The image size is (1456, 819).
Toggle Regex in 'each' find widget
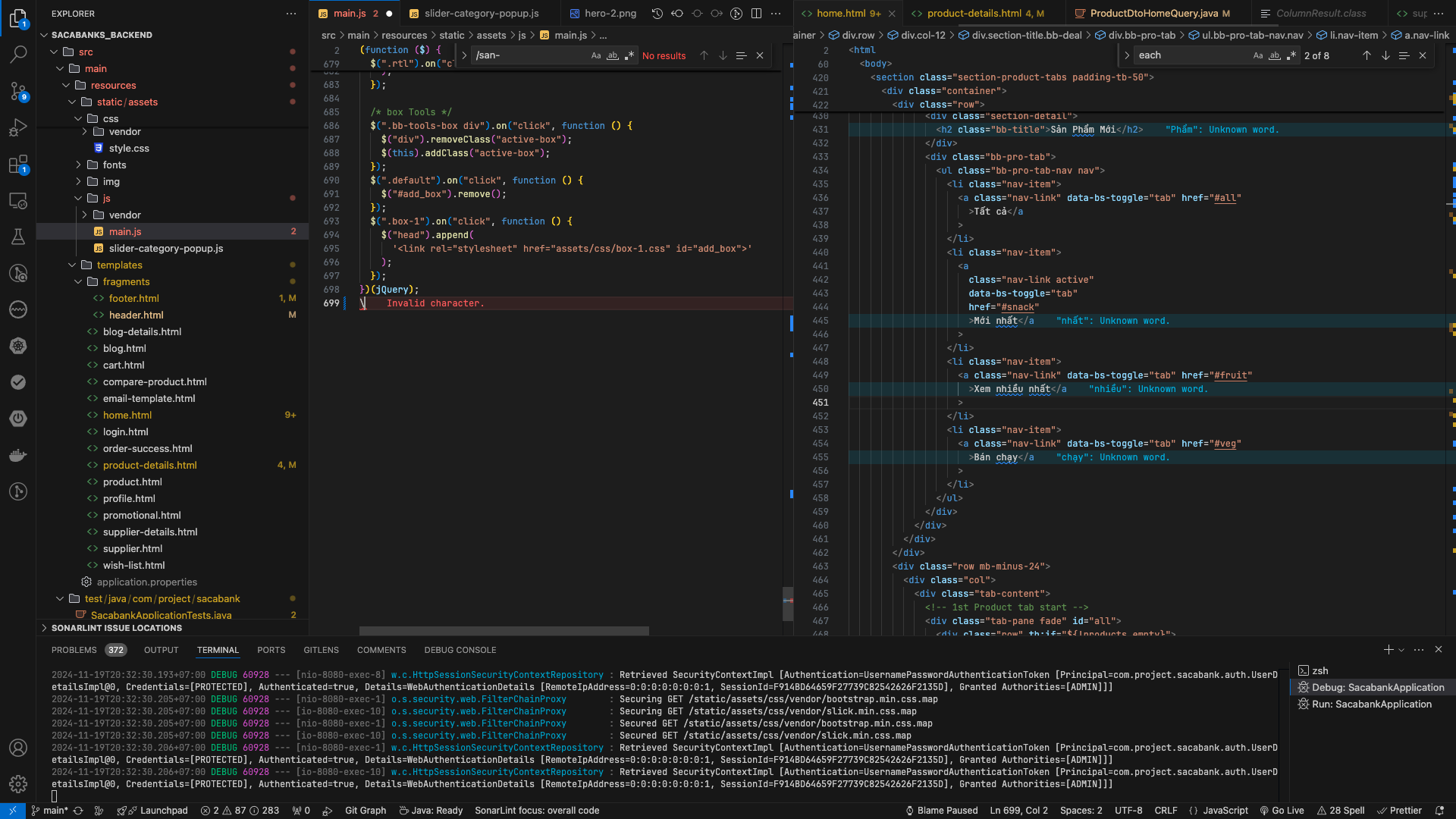[1291, 55]
